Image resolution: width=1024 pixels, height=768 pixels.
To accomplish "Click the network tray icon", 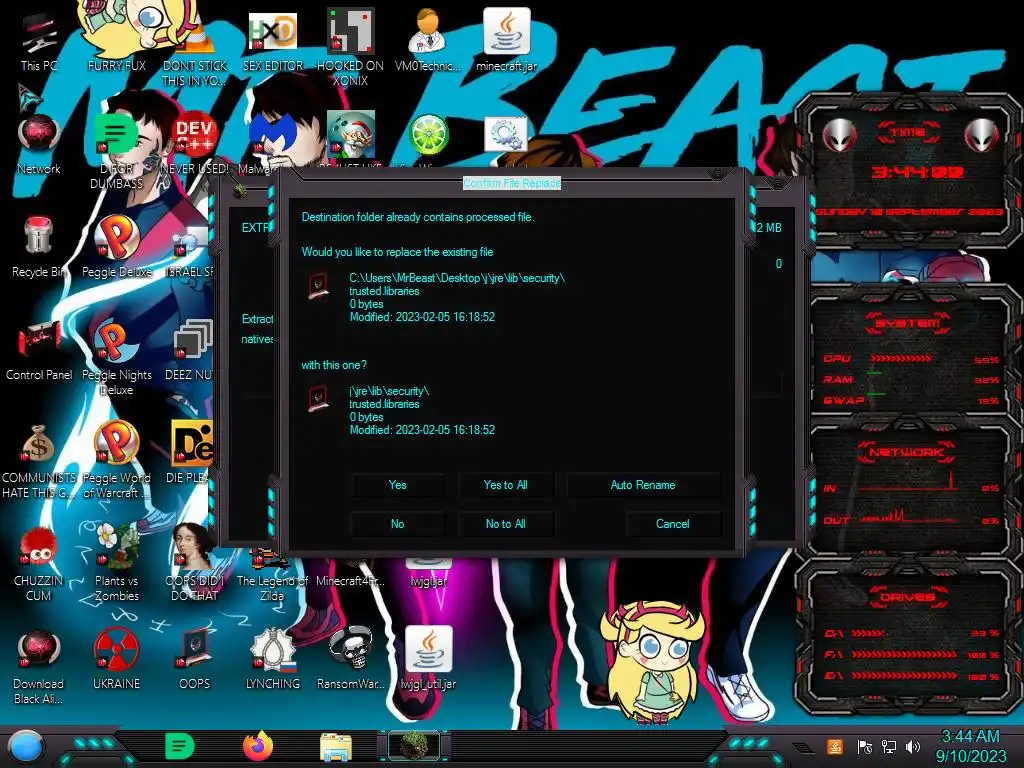I will click(889, 747).
